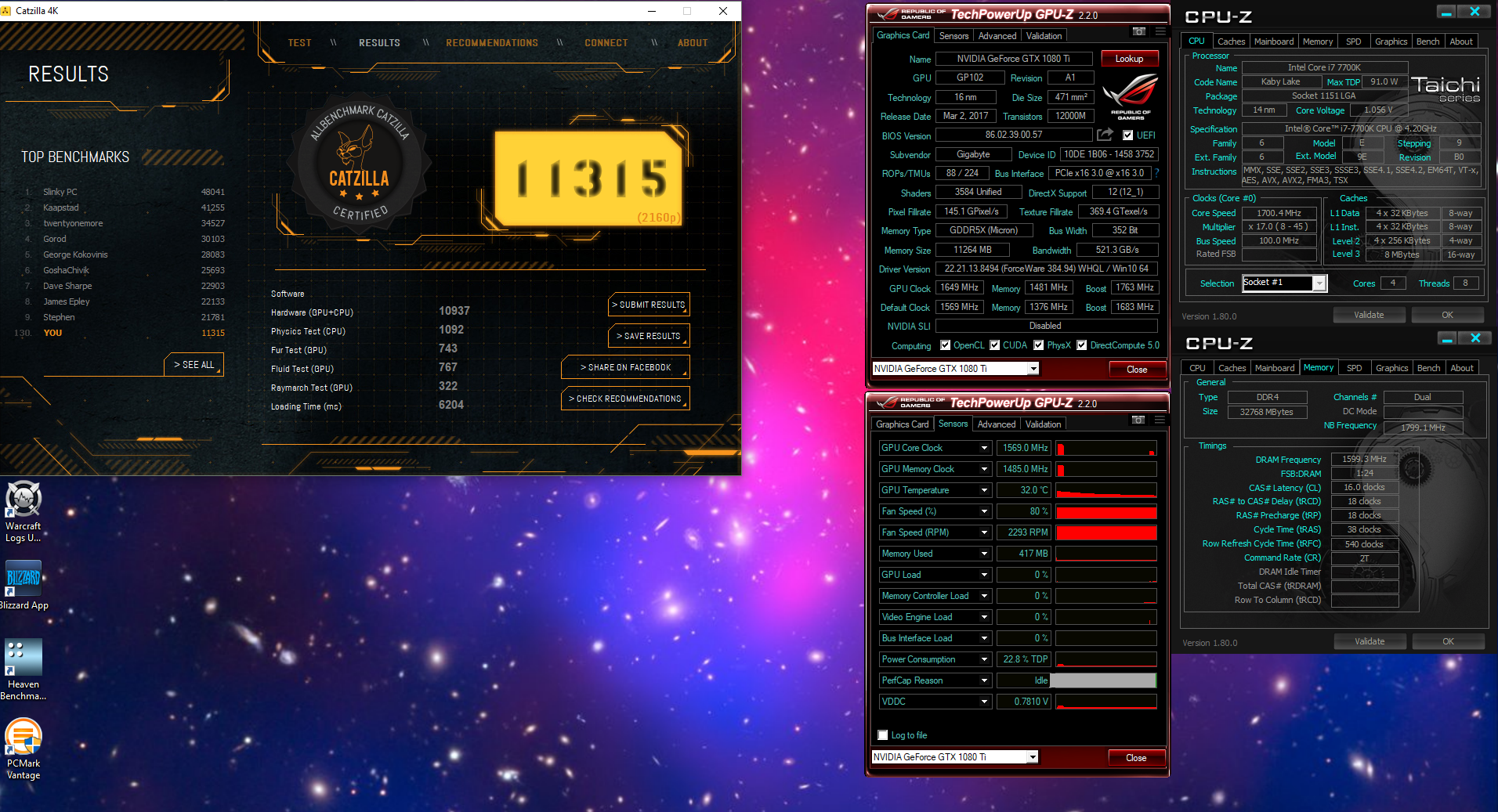Expand the GPU Temperature sensor dropdown

[x=984, y=490]
